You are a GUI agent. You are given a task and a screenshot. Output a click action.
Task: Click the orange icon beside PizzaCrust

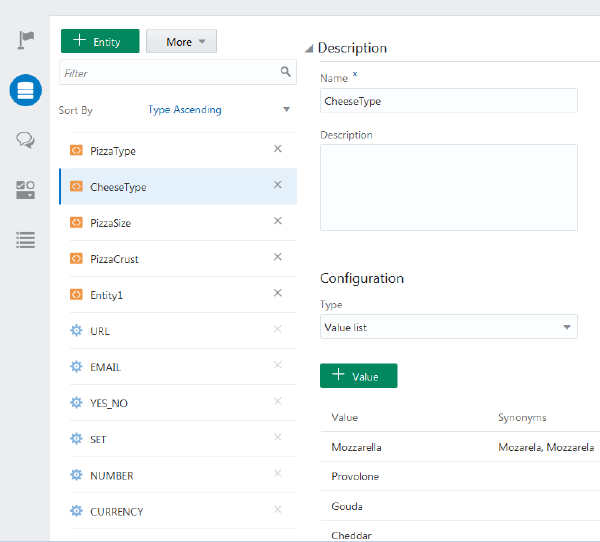76,258
